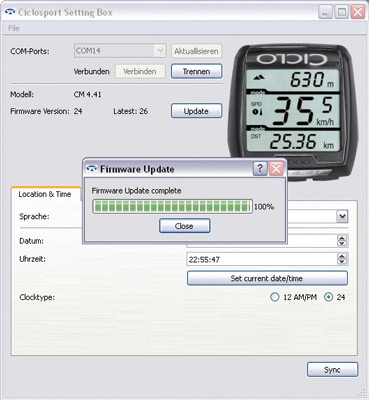Click the Firmware Update dialog's title icon
Image resolution: width=369 pixels, height=400 pixels.
click(x=91, y=169)
